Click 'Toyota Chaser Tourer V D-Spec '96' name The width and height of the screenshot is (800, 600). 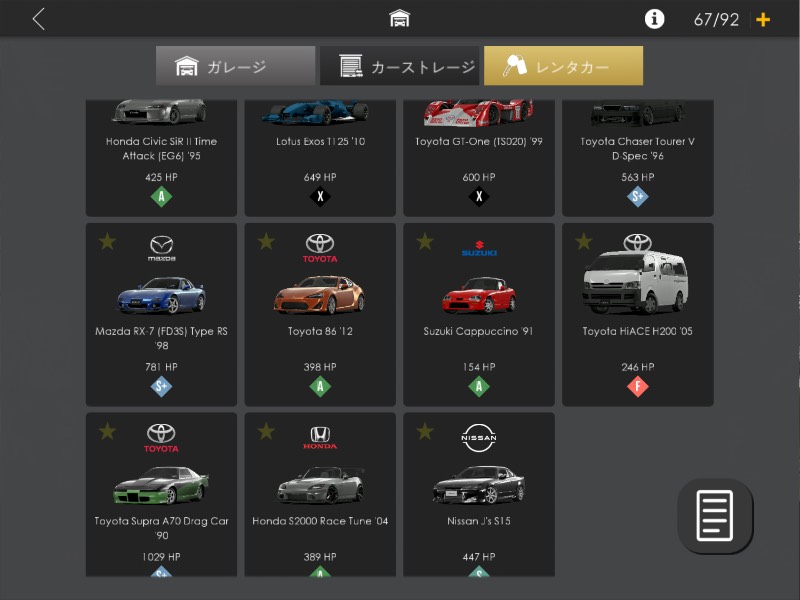637,148
